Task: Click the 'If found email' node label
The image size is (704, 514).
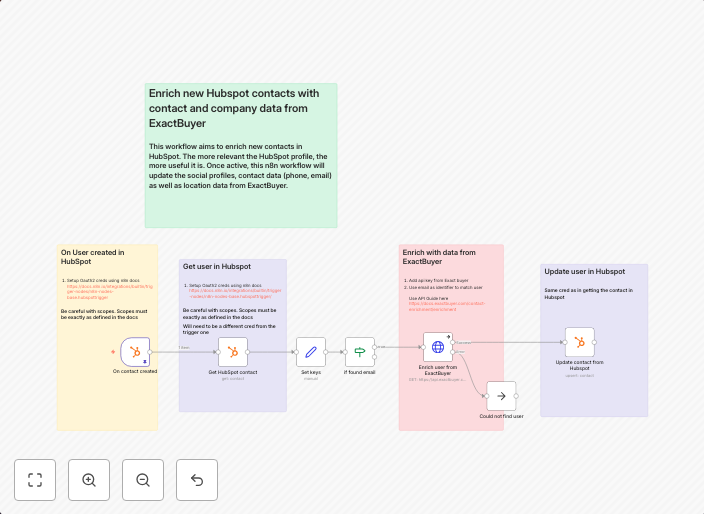Action: click(x=360, y=372)
